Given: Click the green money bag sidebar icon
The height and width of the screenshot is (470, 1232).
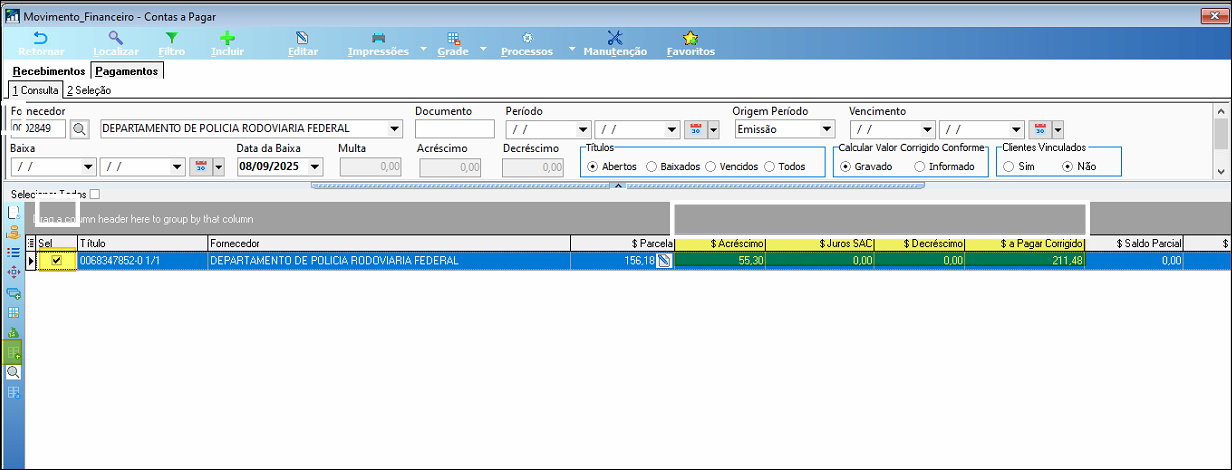Looking at the screenshot, I should [x=14, y=332].
